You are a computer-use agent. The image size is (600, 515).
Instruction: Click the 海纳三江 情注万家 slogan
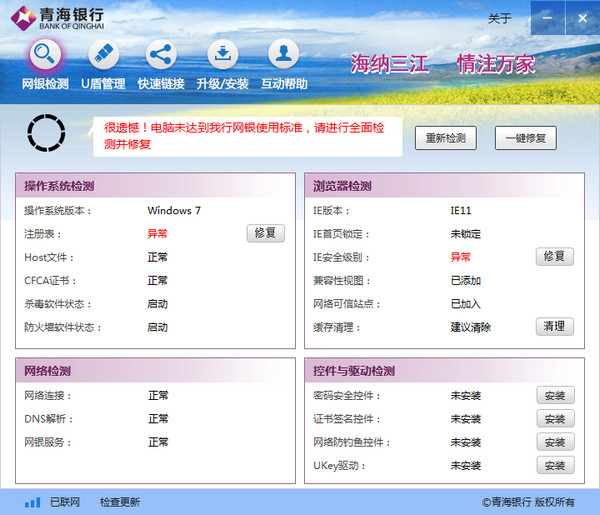pos(443,64)
